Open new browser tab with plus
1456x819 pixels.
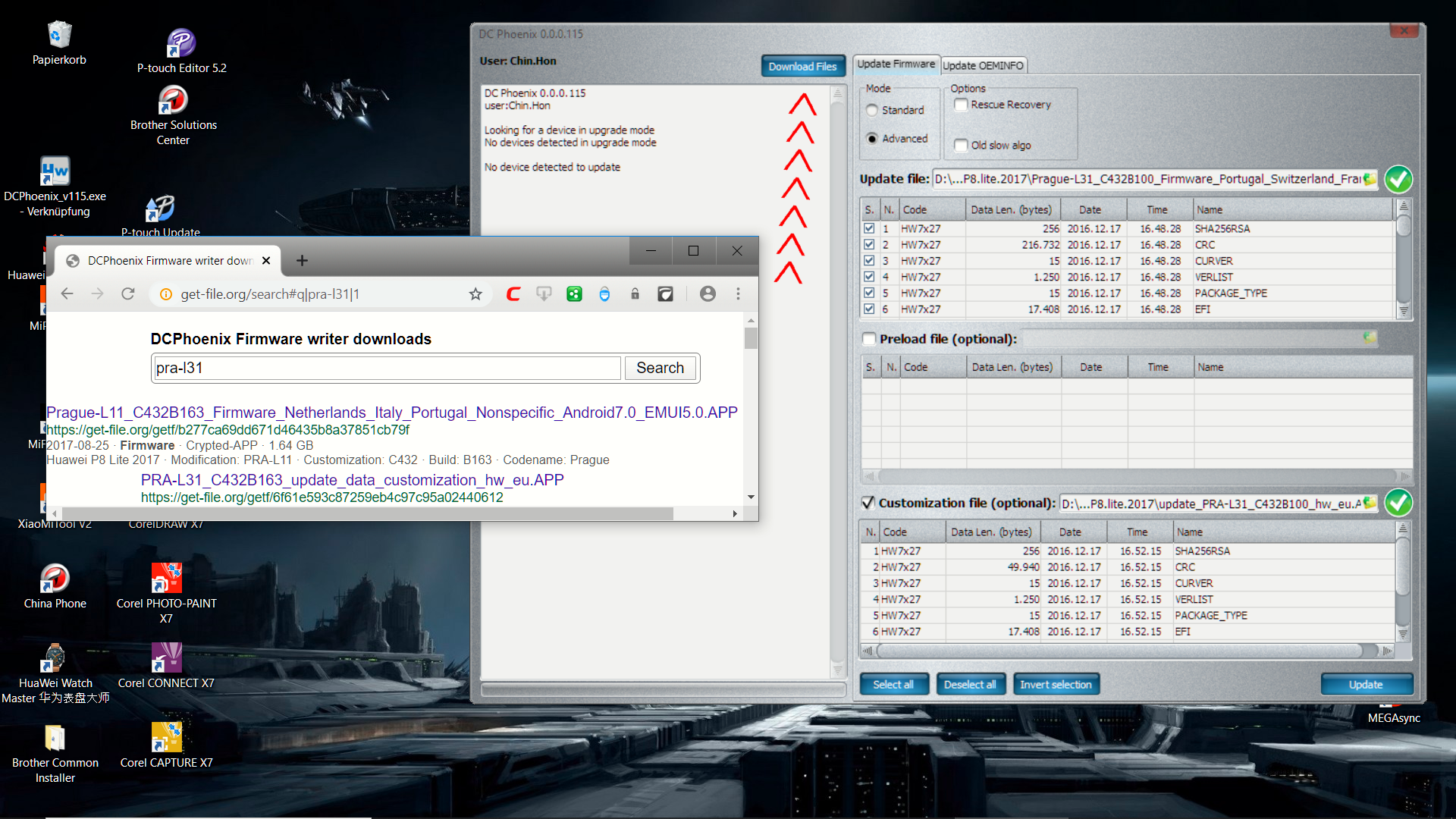[302, 261]
